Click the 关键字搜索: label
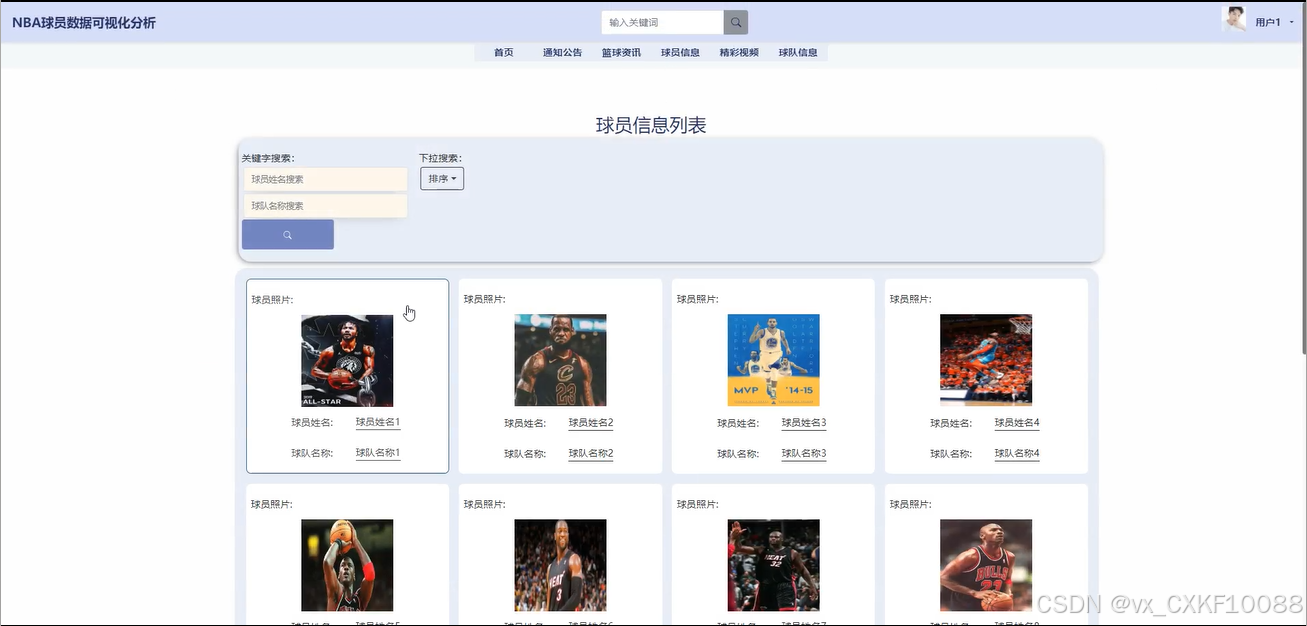1307x626 pixels. pyautogui.click(x=268, y=158)
